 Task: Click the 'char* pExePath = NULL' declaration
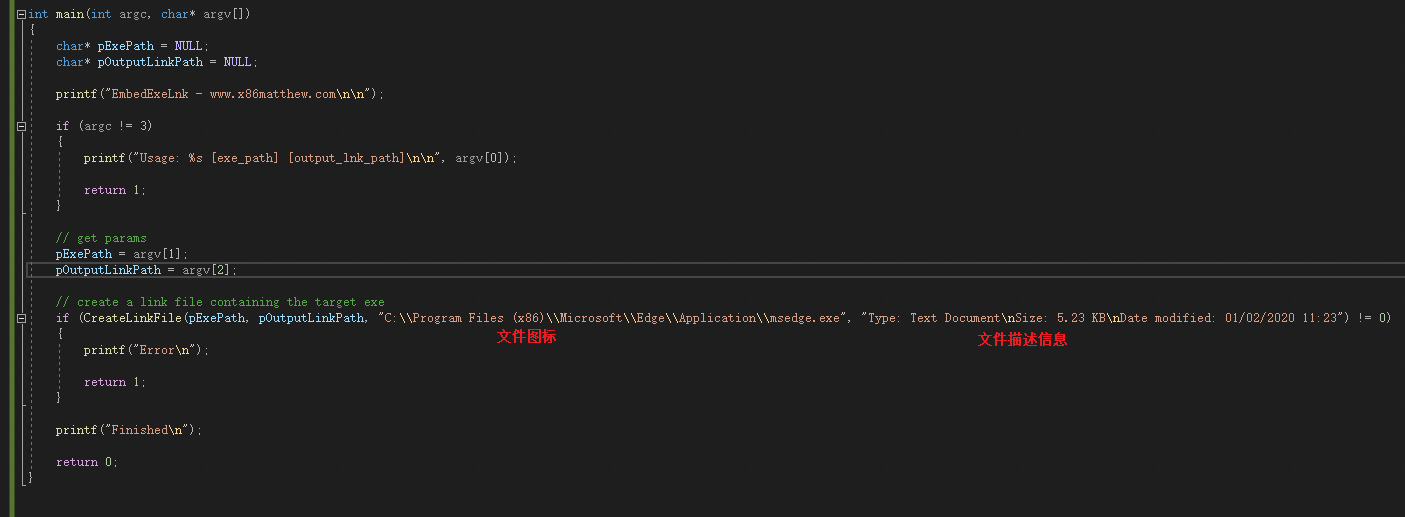(x=132, y=46)
